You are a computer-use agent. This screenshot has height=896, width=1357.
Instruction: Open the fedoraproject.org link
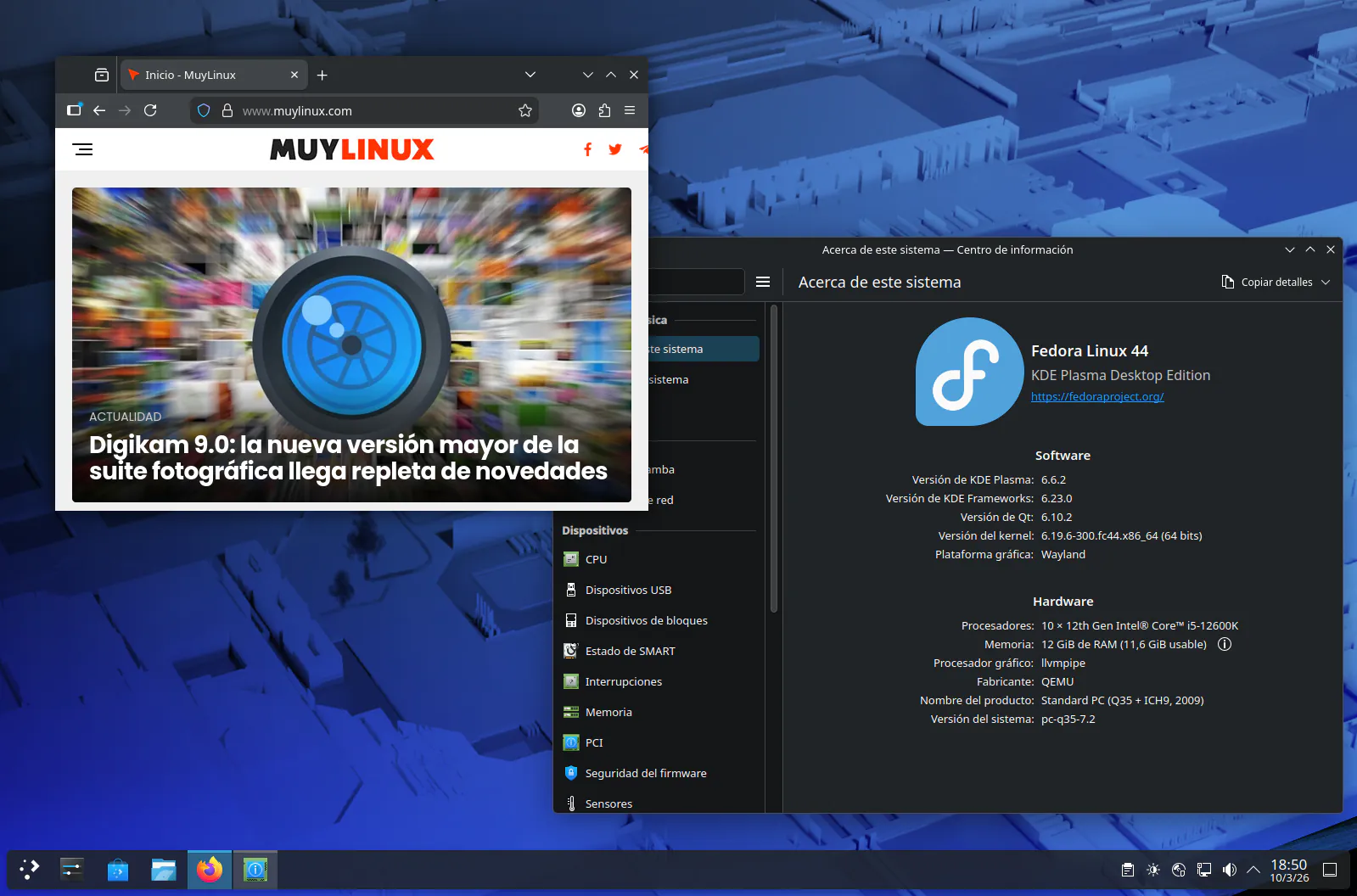click(x=1096, y=396)
